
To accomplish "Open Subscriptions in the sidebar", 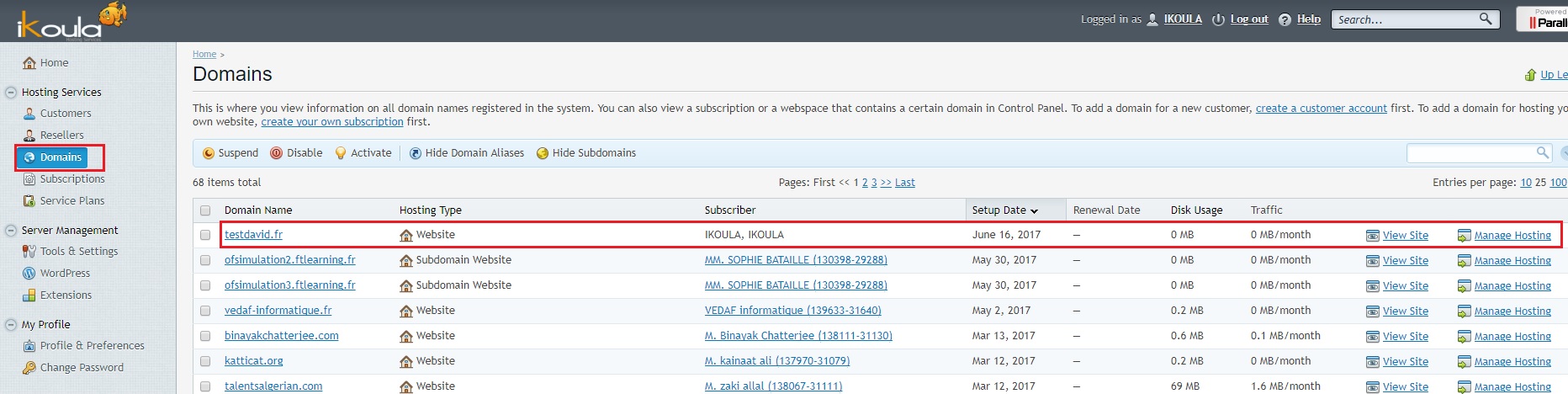I will click(x=64, y=179).
